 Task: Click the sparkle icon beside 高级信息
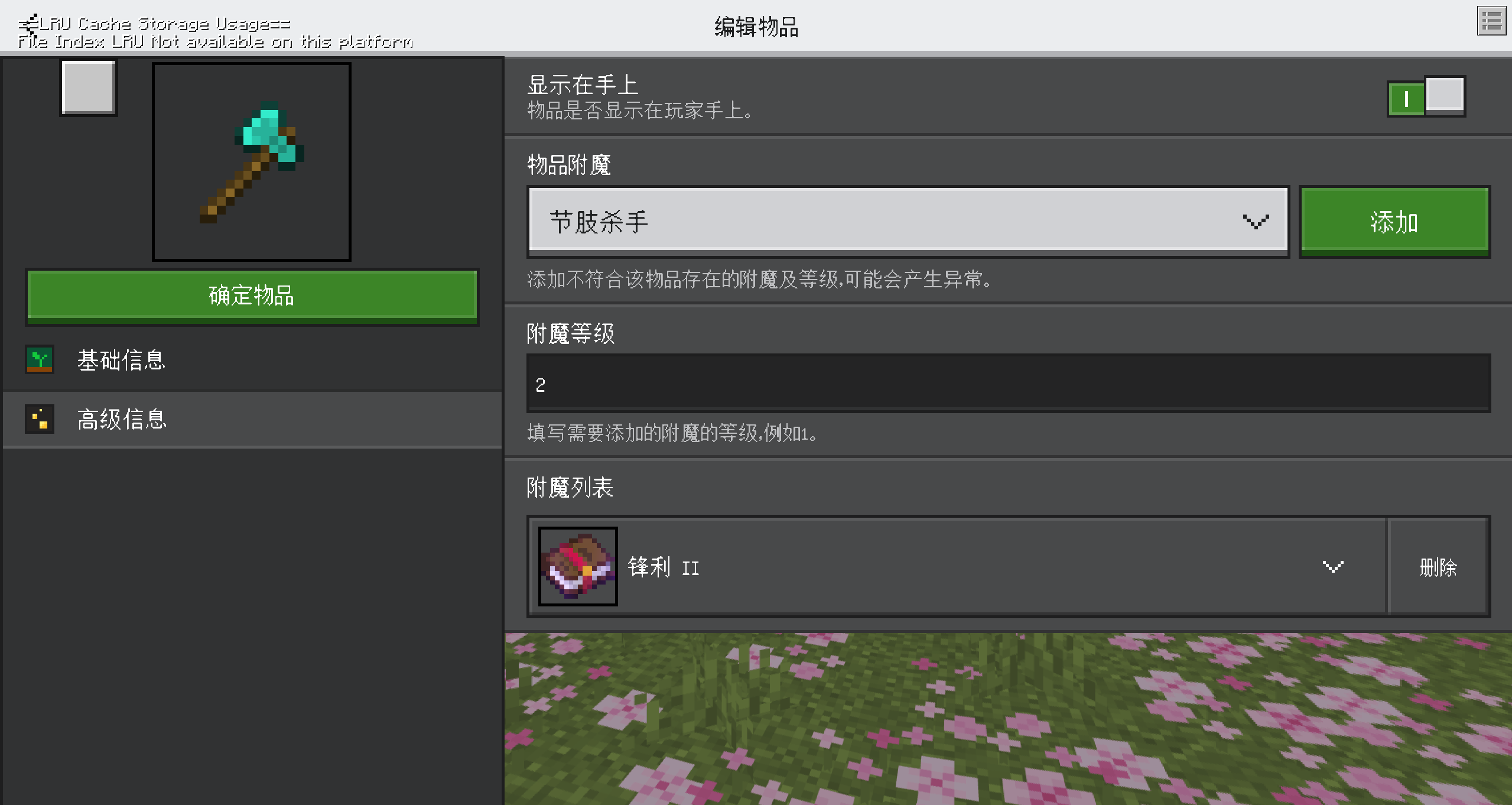click(x=40, y=419)
